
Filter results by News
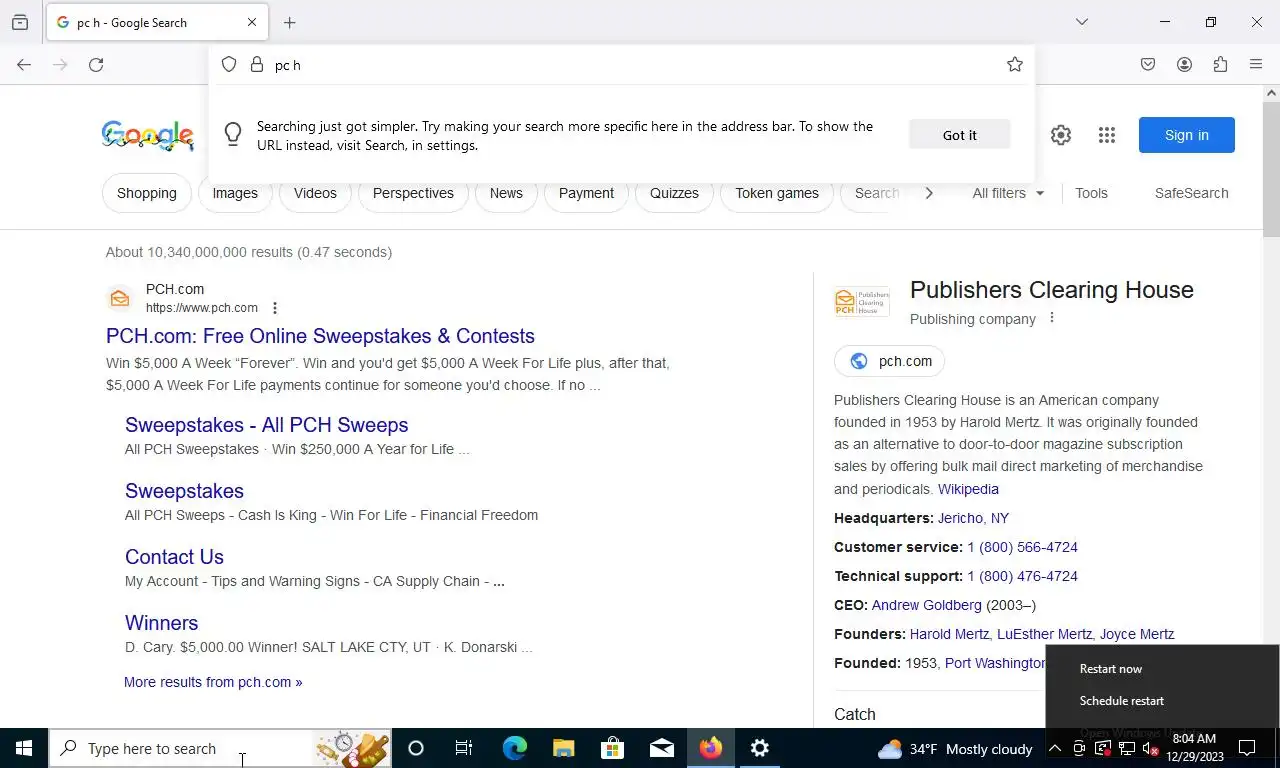click(506, 193)
